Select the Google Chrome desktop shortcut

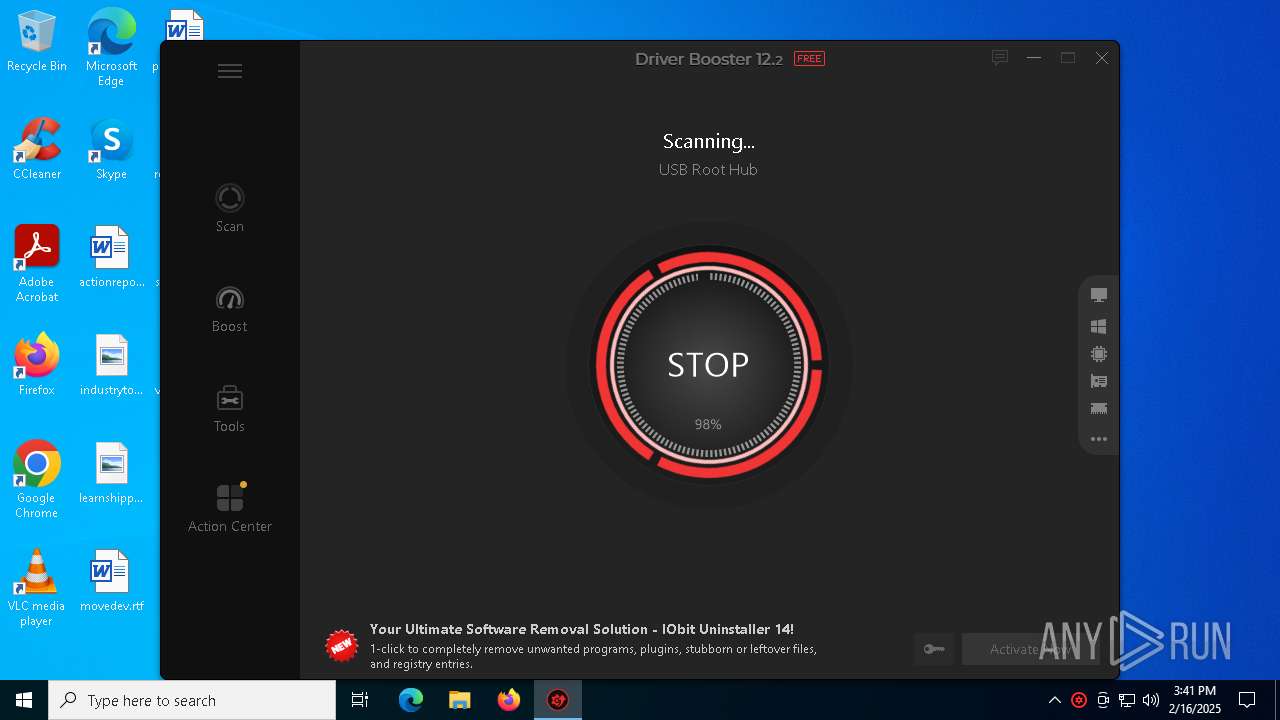(x=37, y=480)
